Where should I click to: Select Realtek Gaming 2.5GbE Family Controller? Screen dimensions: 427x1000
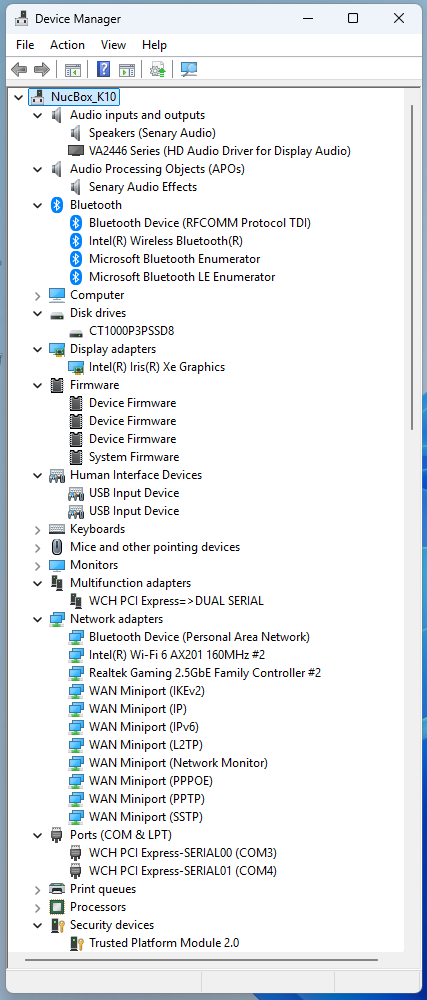tap(205, 673)
